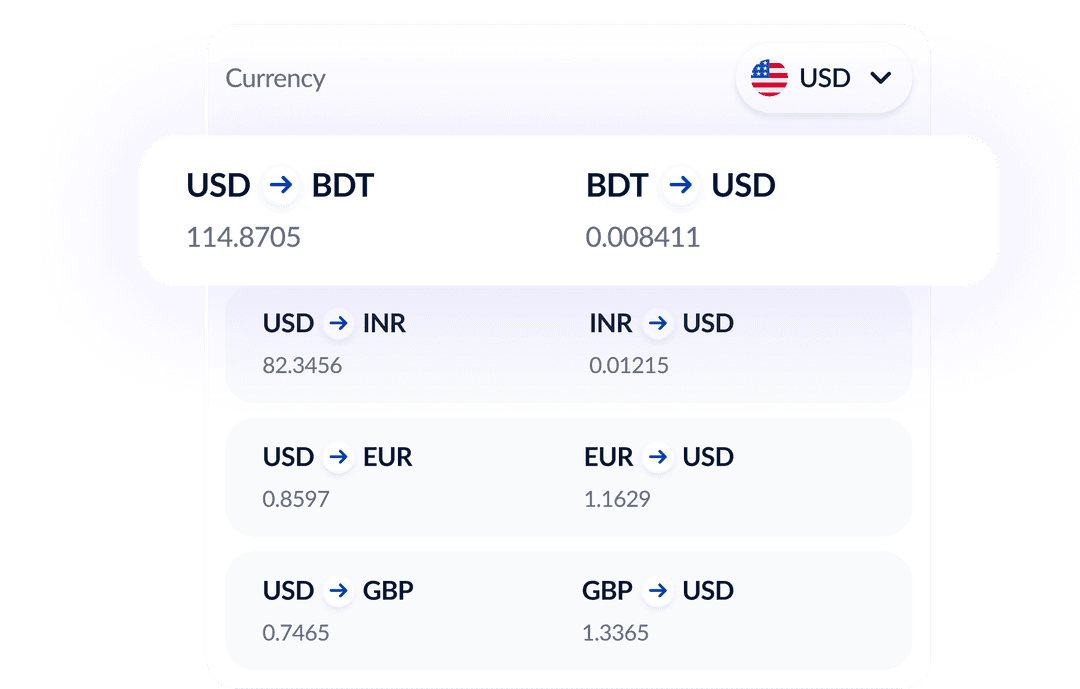Select the USD to GBP conversion row
The width and height of the screenshot is (1080, 689).
568,610
